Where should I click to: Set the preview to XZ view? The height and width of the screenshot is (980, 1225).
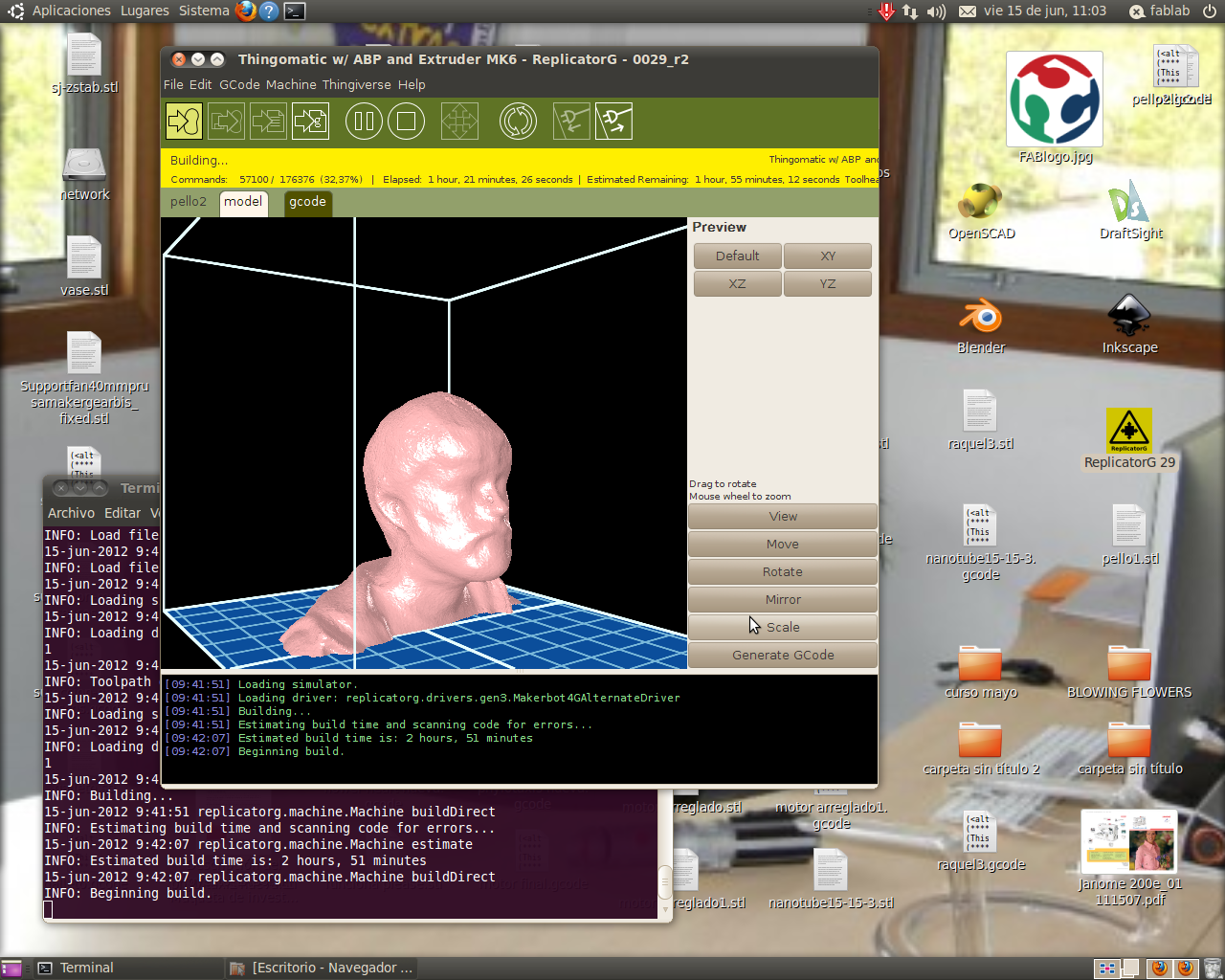point(737,283)
